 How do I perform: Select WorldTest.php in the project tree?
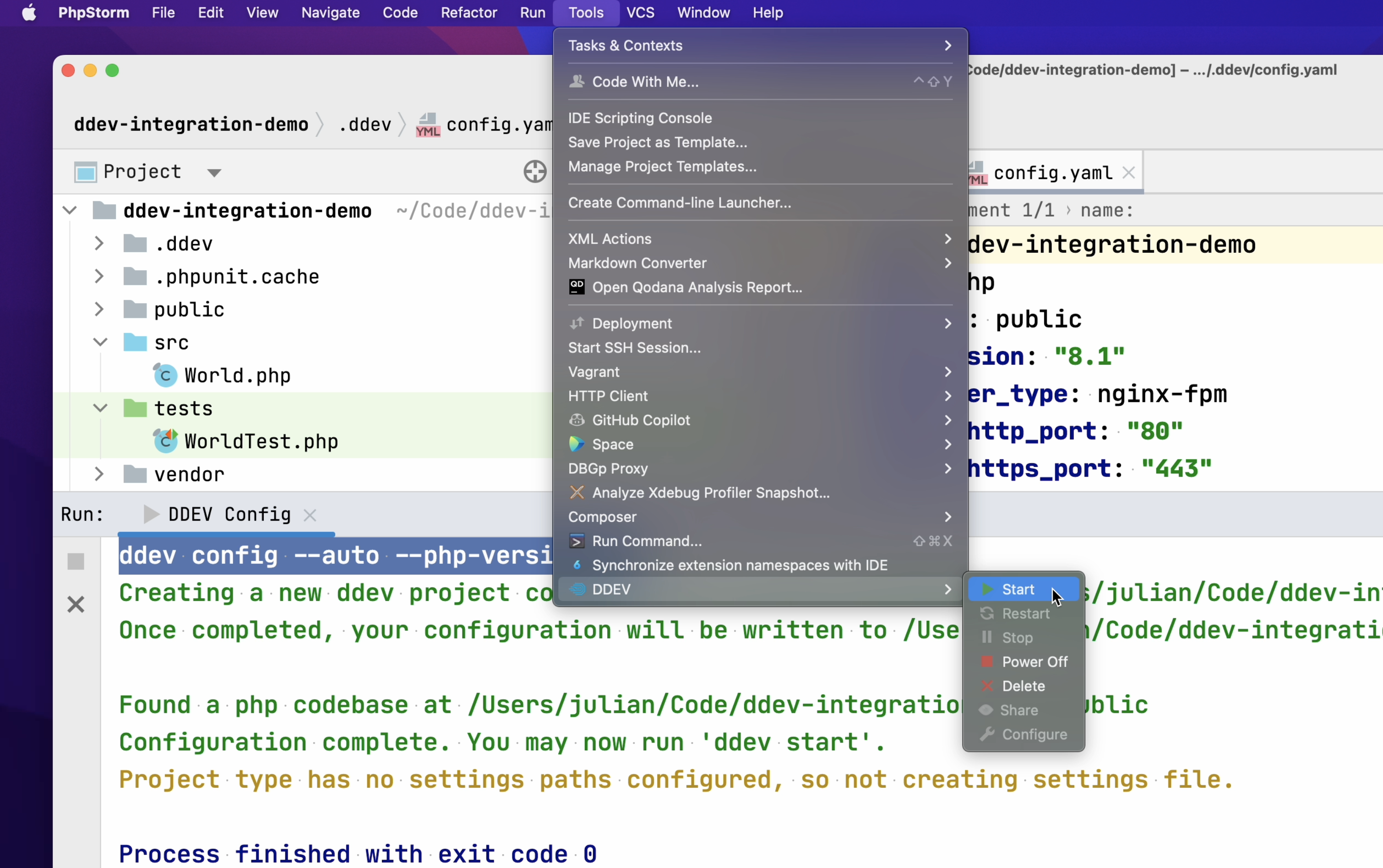(261, 441)
